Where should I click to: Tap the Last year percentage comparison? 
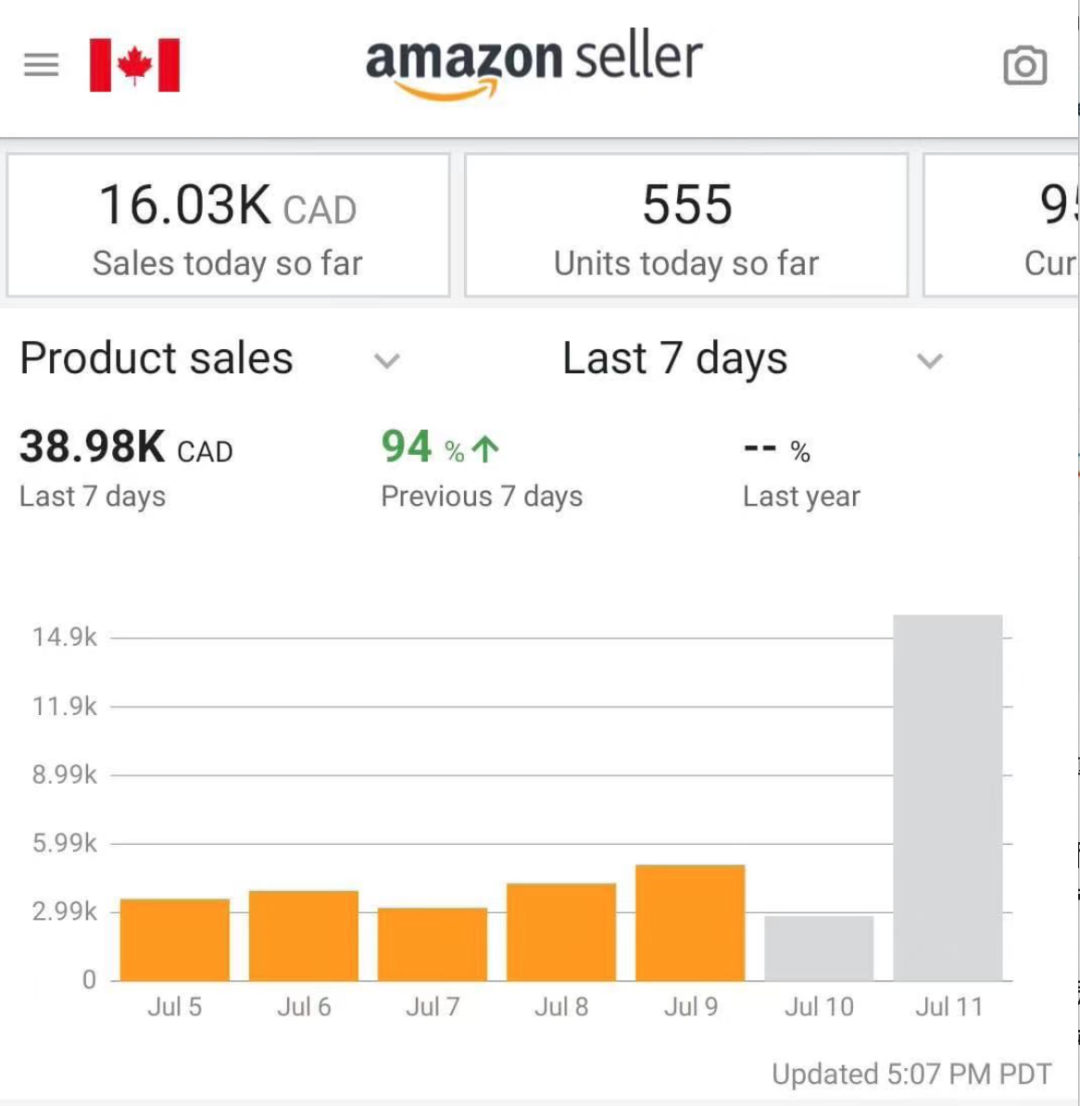point(801,472)
